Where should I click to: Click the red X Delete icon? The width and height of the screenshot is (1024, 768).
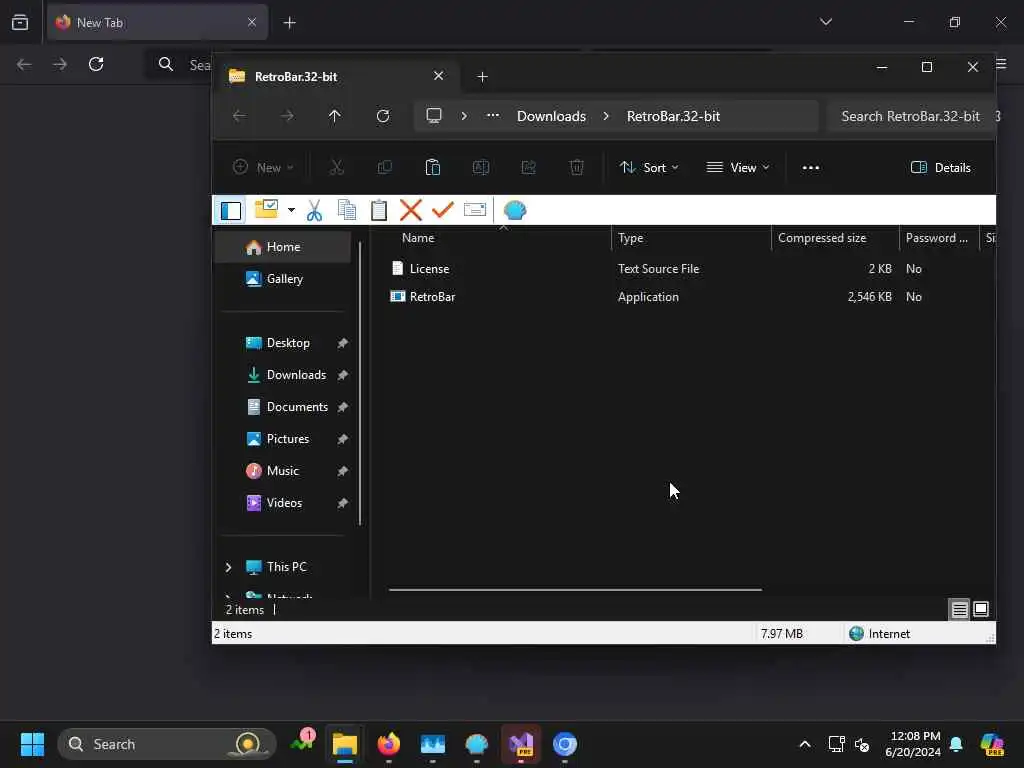[x=411, y=210]
